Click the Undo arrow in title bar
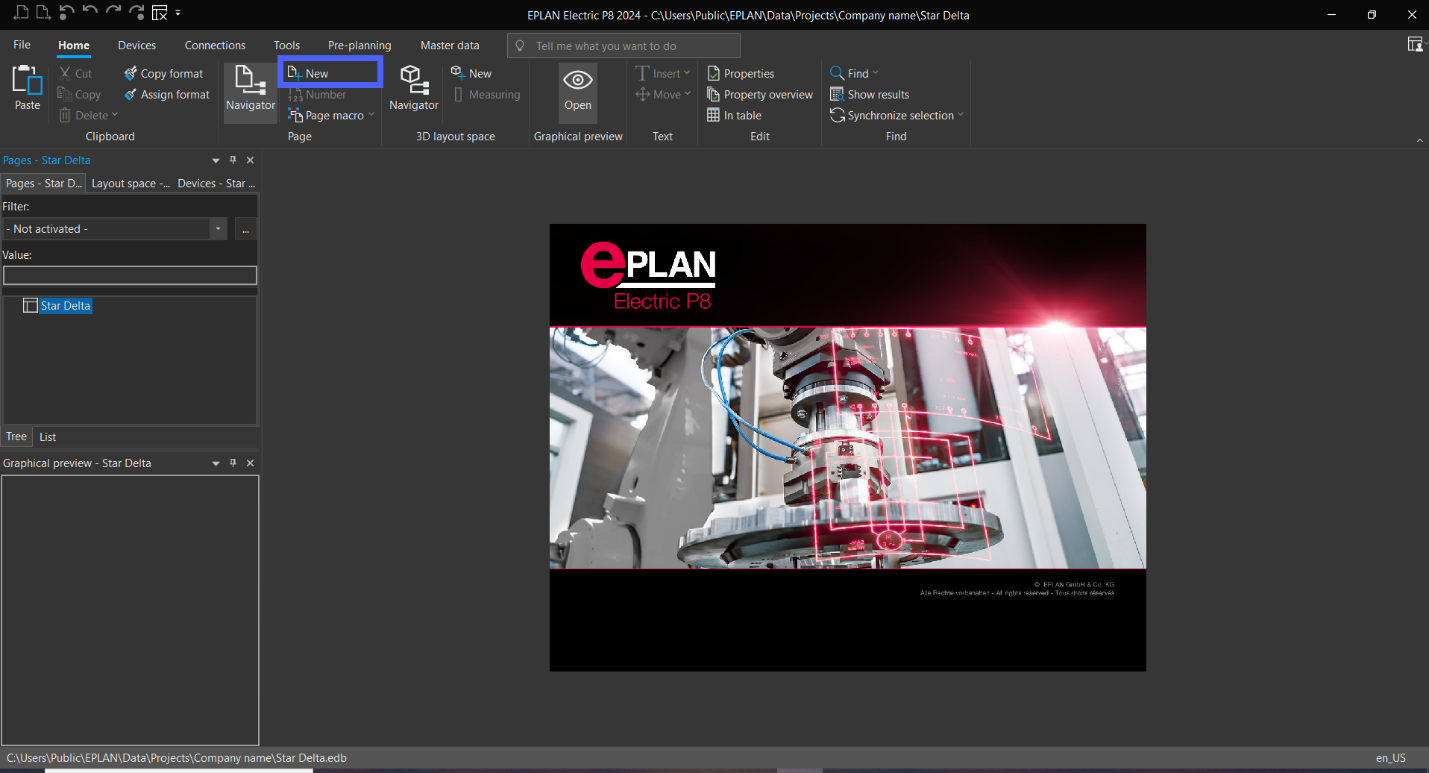This screenshot has height=773, width=1429. pyautogui.click(x=90, y=11)
